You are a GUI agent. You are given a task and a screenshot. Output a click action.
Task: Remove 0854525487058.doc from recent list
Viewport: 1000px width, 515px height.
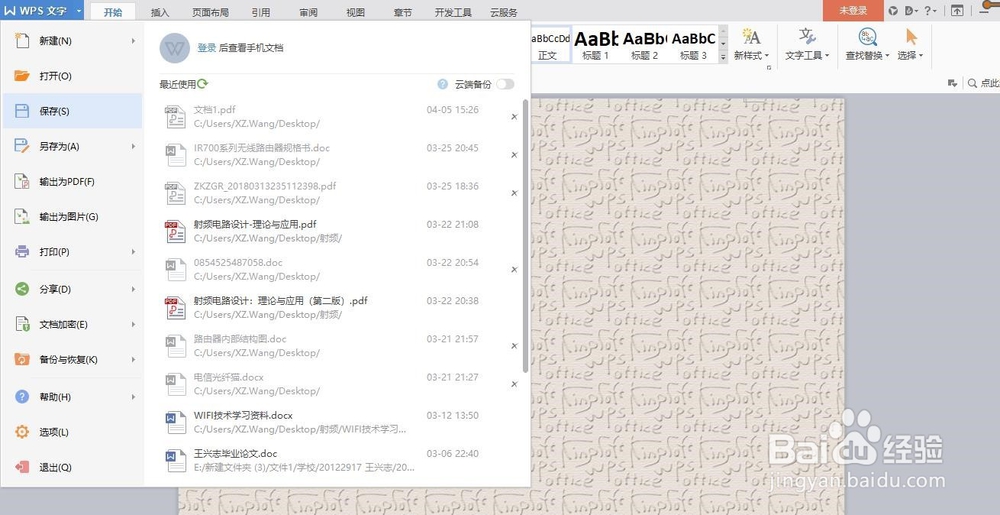pos(514,270)
